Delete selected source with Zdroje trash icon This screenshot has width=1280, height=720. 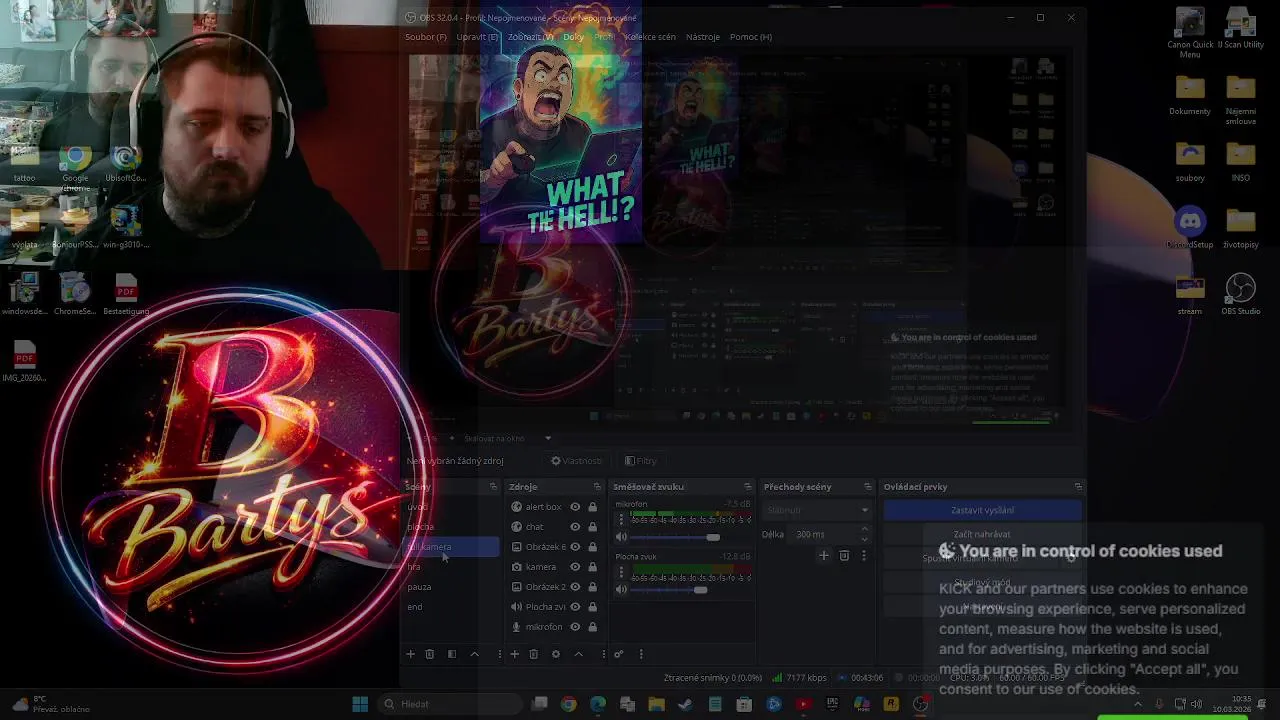tap(534, 654)
